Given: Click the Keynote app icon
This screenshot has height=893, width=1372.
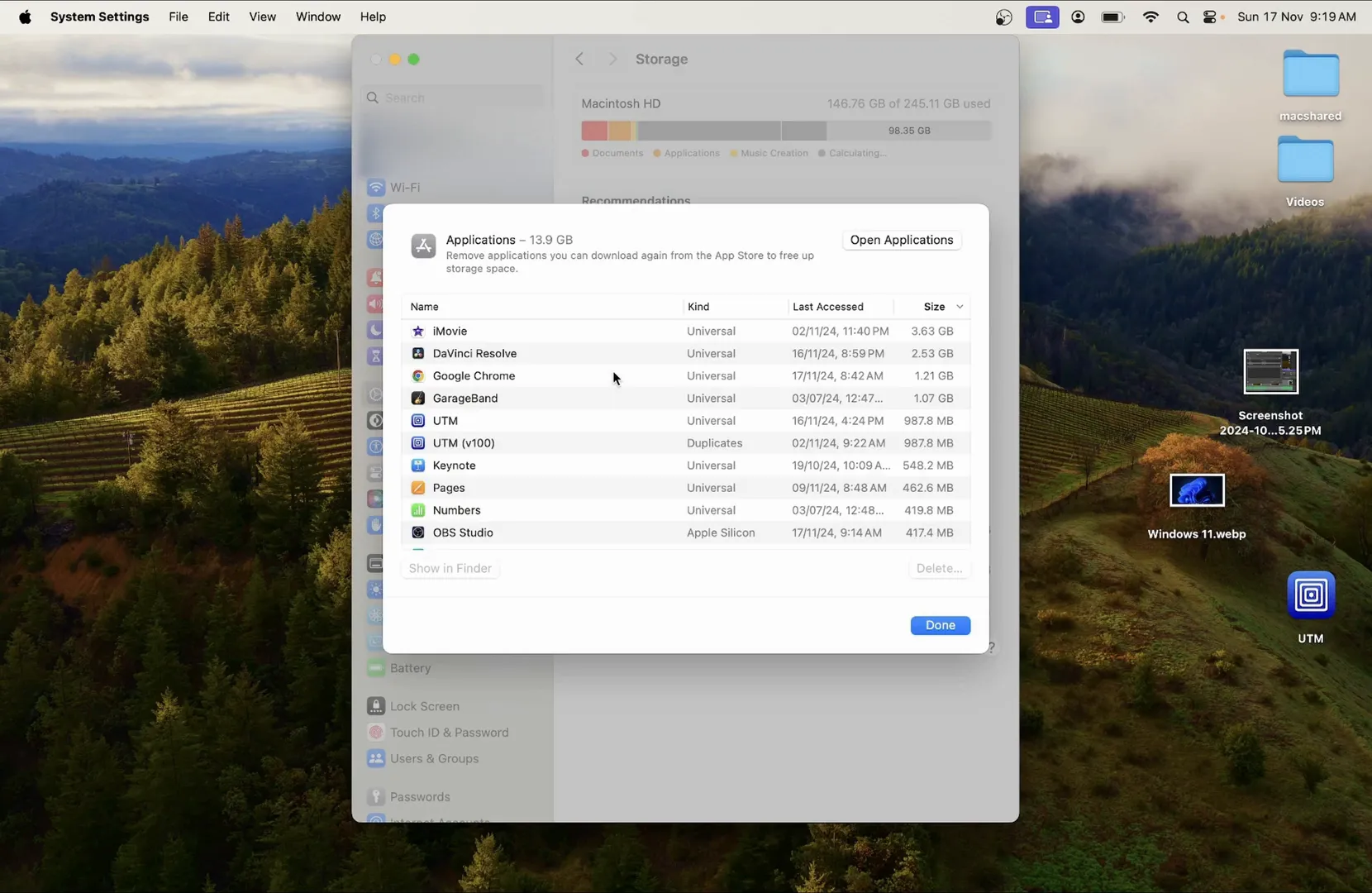Looking at the screenshot, I should [418, 465].
